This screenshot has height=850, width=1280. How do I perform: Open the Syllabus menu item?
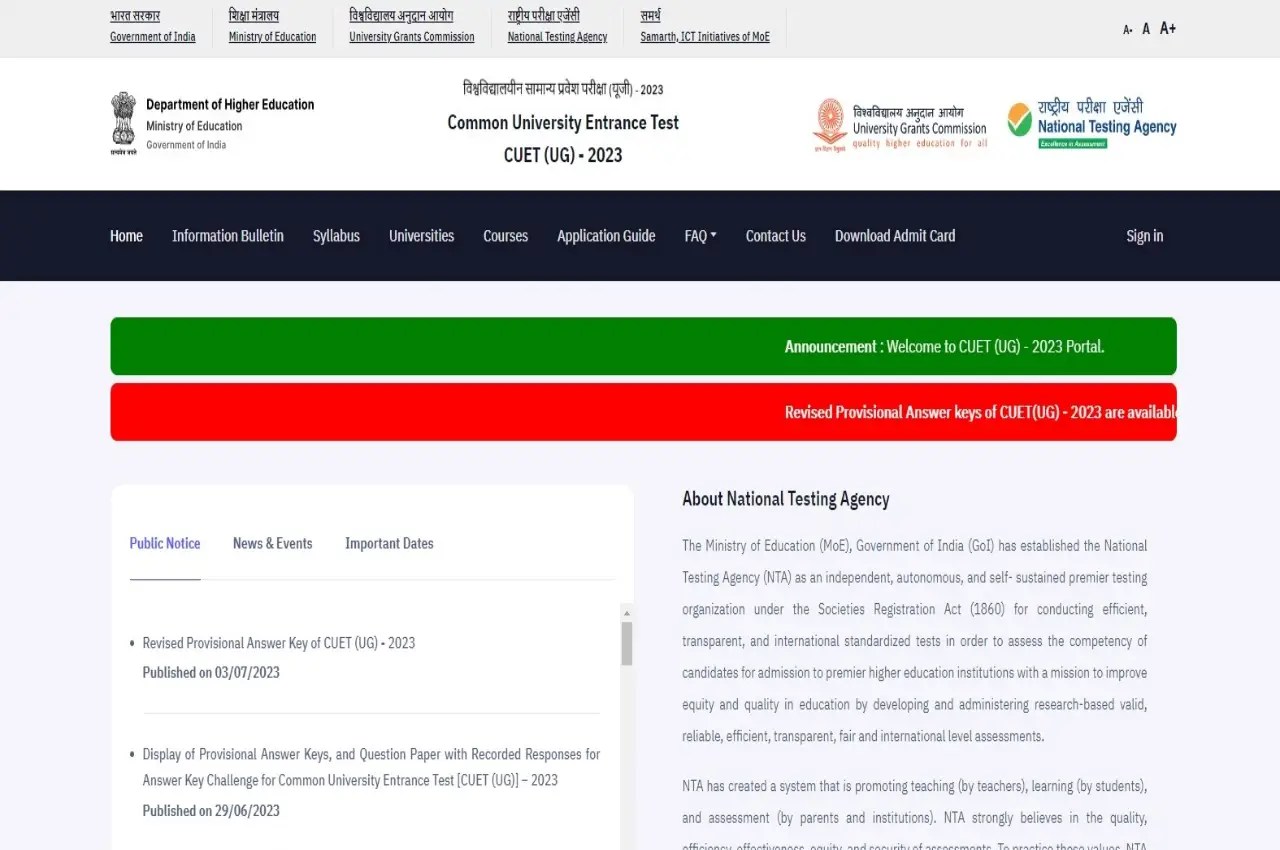(336, 236)
